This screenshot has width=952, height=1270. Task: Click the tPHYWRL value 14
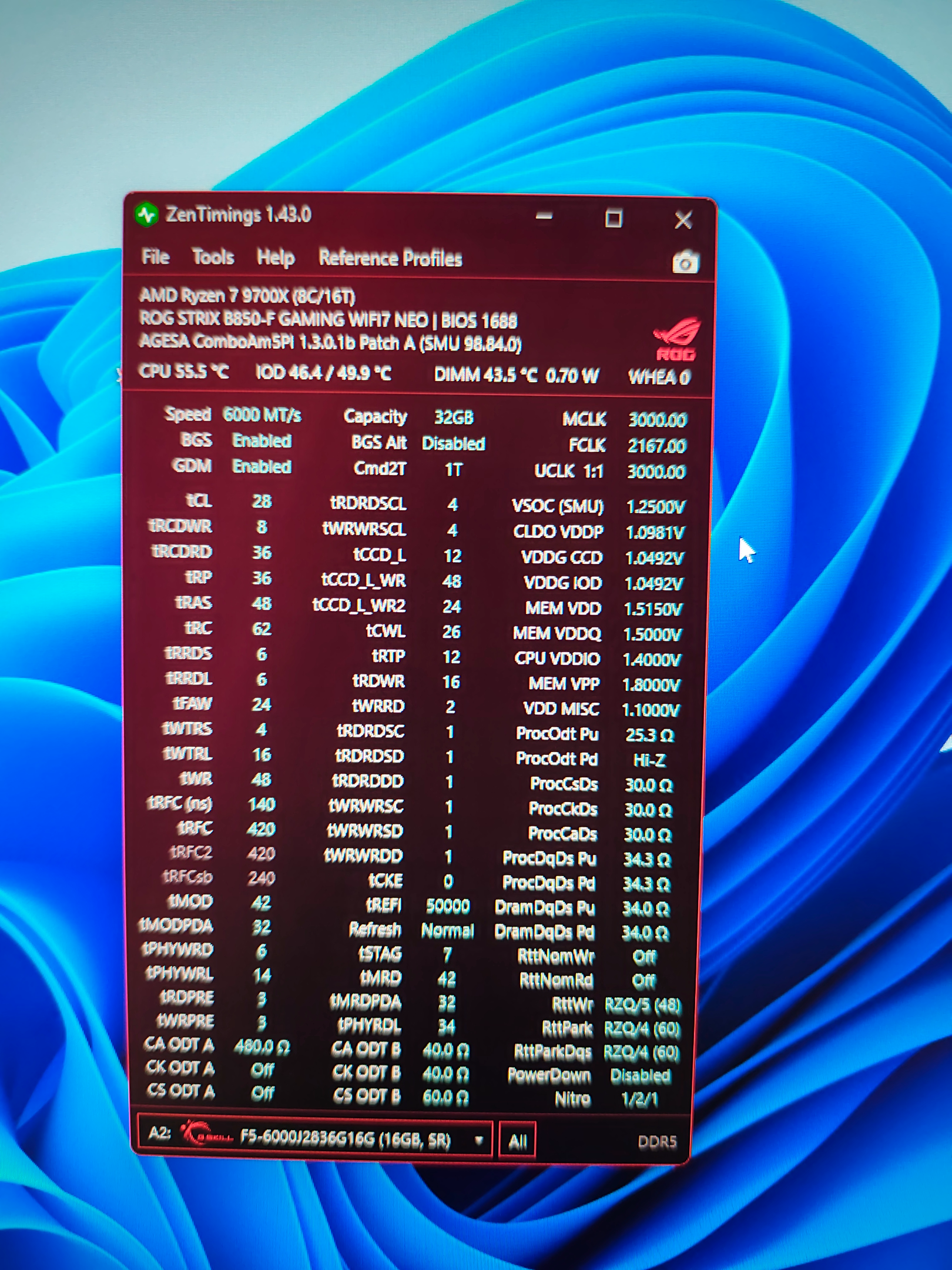coord(262,975)
